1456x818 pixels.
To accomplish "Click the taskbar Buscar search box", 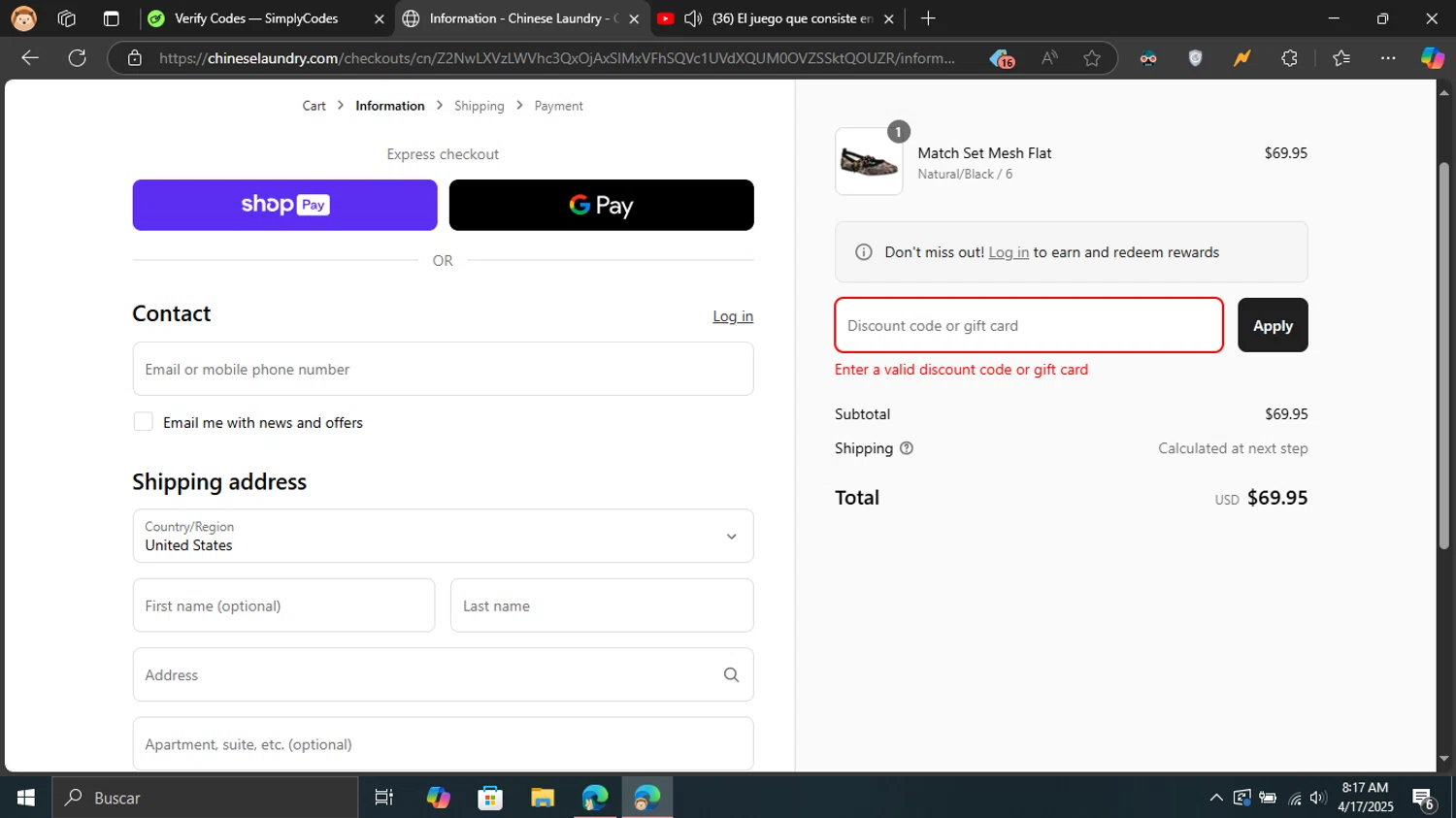I will (x=205, y=798).
